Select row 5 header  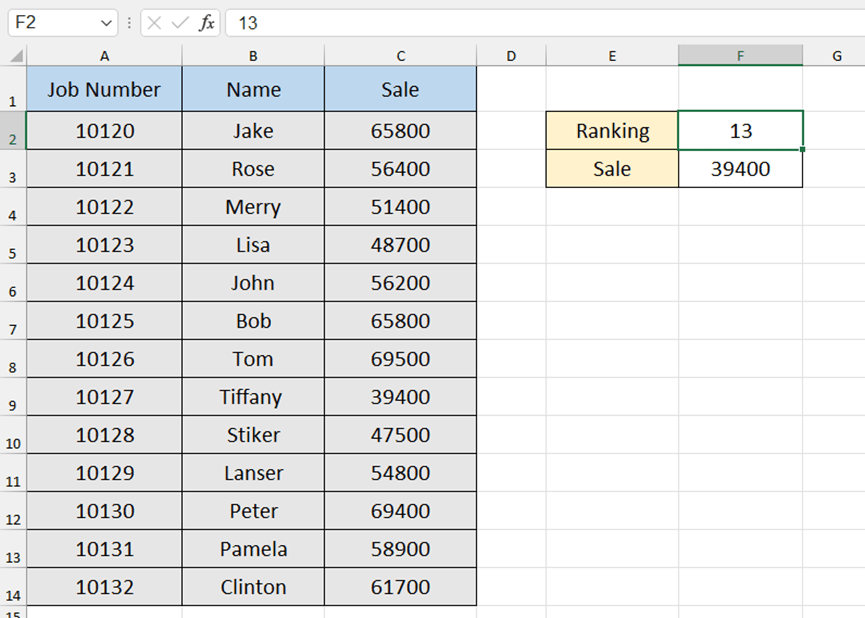[x=13, y=244]
